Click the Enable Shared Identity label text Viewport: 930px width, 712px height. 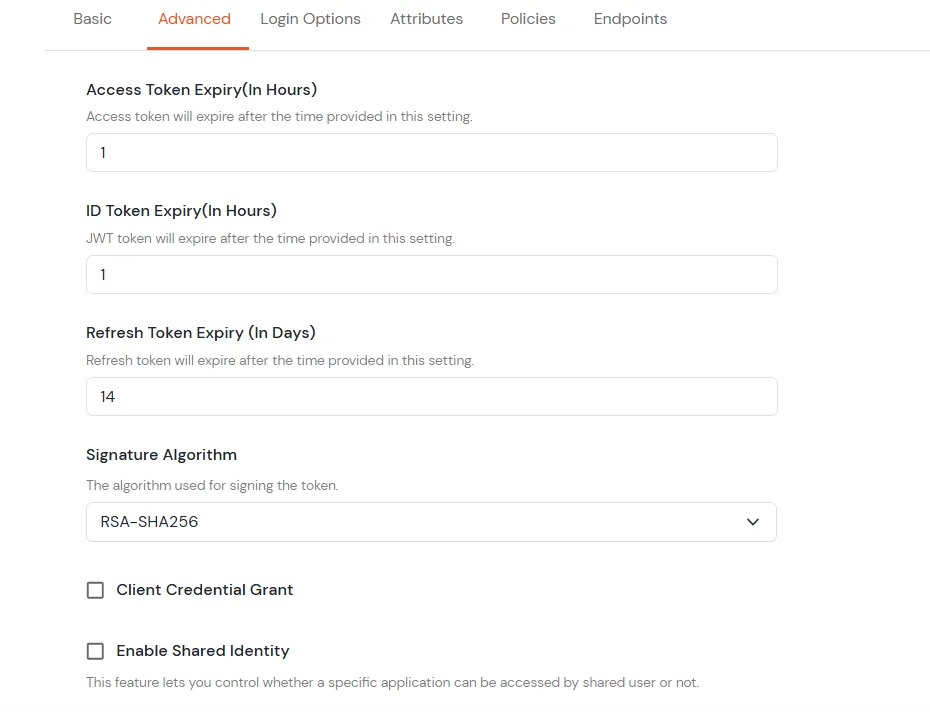pyautogui.click(x=202, y=651)
